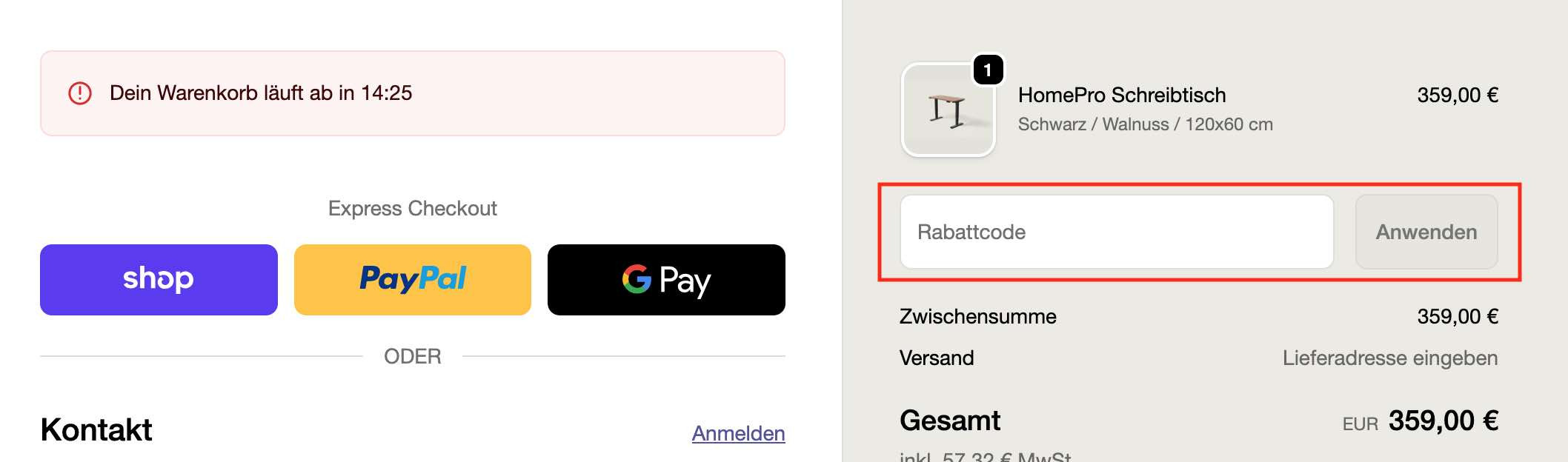The width and height of the screenshot is (1568, 462).
Task: Click the ODER divider text
Action: (413, 356)
